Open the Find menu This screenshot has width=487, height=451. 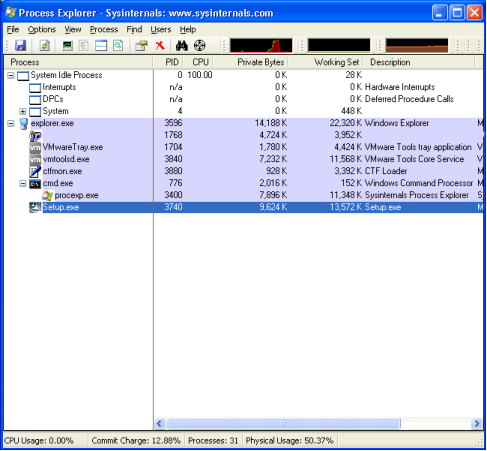tap(134, 29)
